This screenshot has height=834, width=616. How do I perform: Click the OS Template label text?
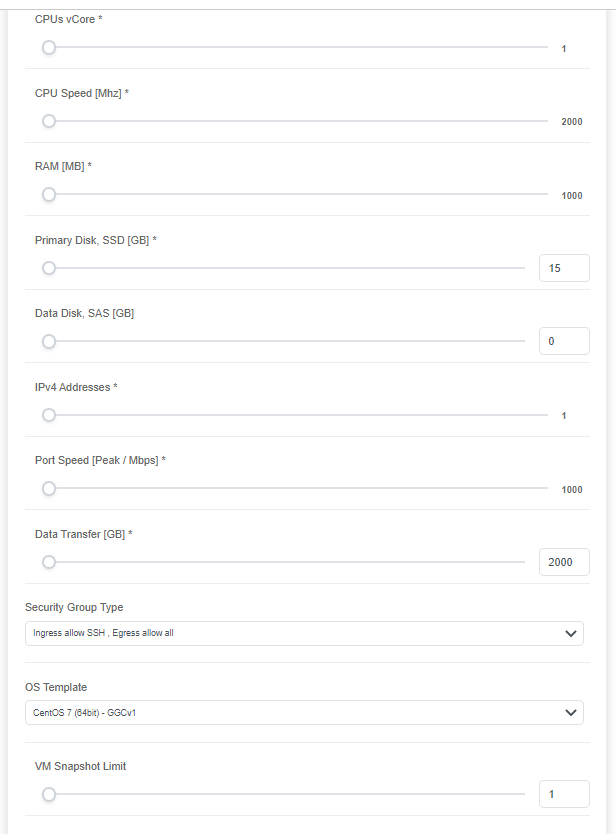(x=56, y=687)
